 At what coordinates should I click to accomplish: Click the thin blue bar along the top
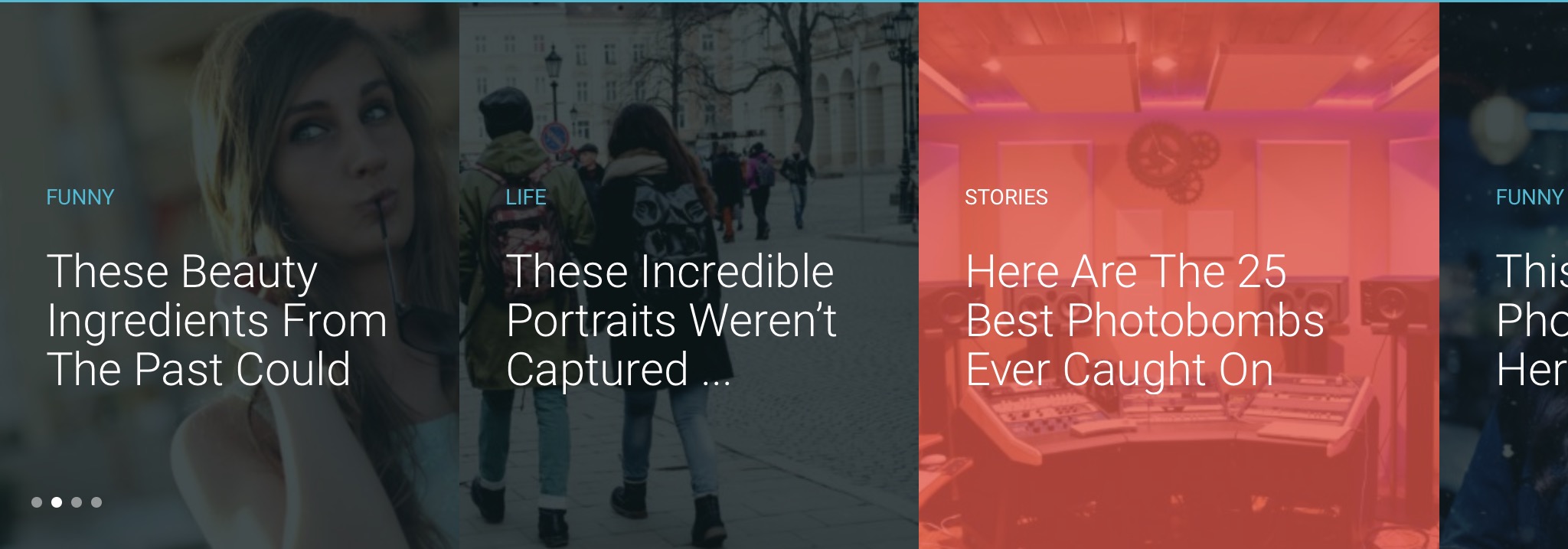pos(784,1)
